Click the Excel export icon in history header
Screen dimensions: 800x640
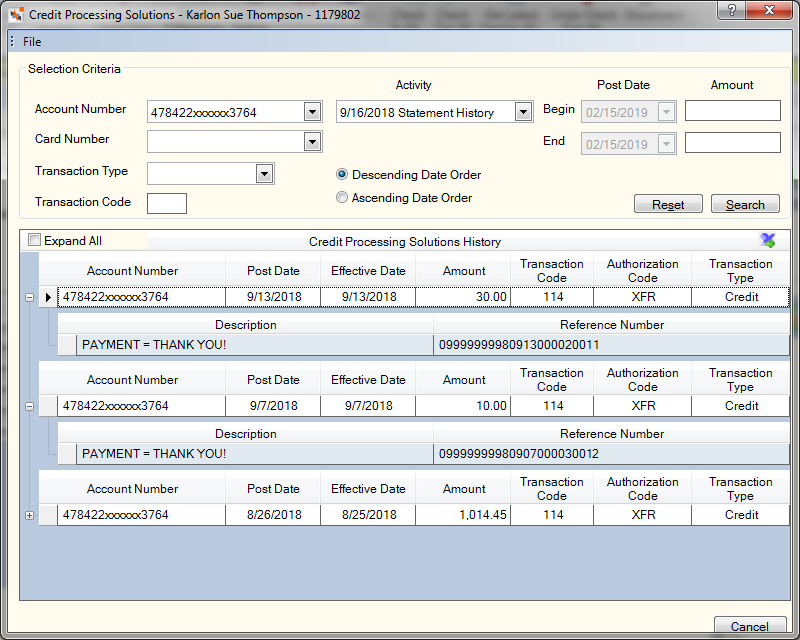coord(767,240)
